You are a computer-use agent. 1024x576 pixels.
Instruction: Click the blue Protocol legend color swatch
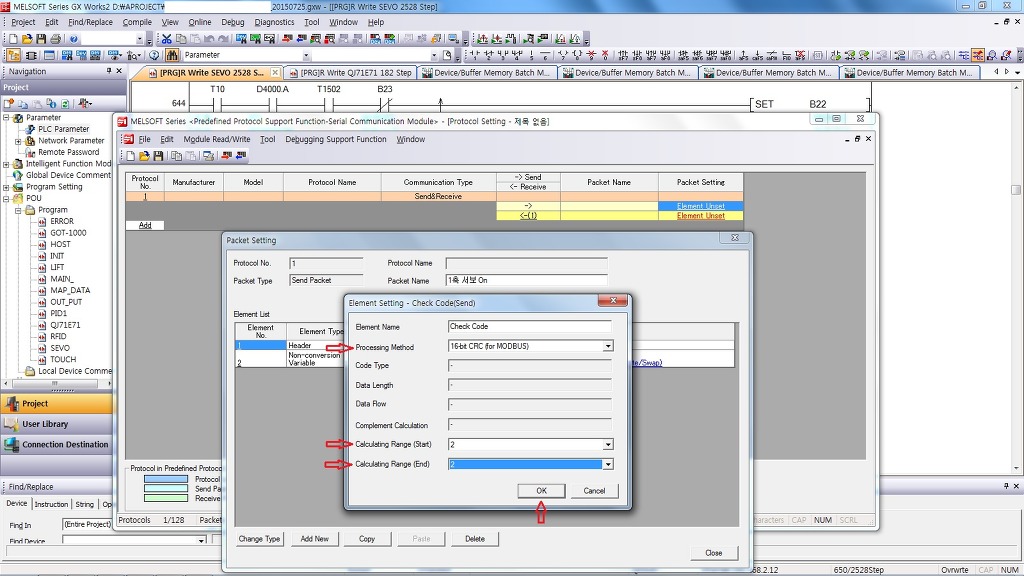click(165, 479)
